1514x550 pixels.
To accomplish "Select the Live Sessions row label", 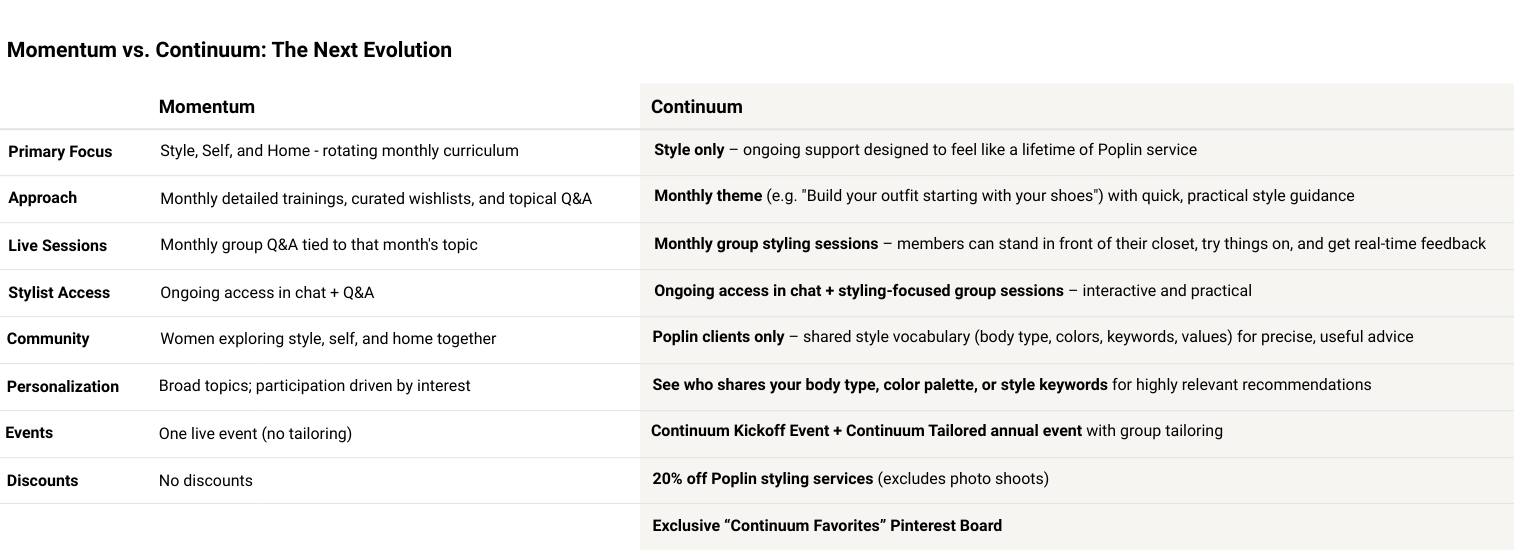I will pyautogui.click(x=57, y=246).
